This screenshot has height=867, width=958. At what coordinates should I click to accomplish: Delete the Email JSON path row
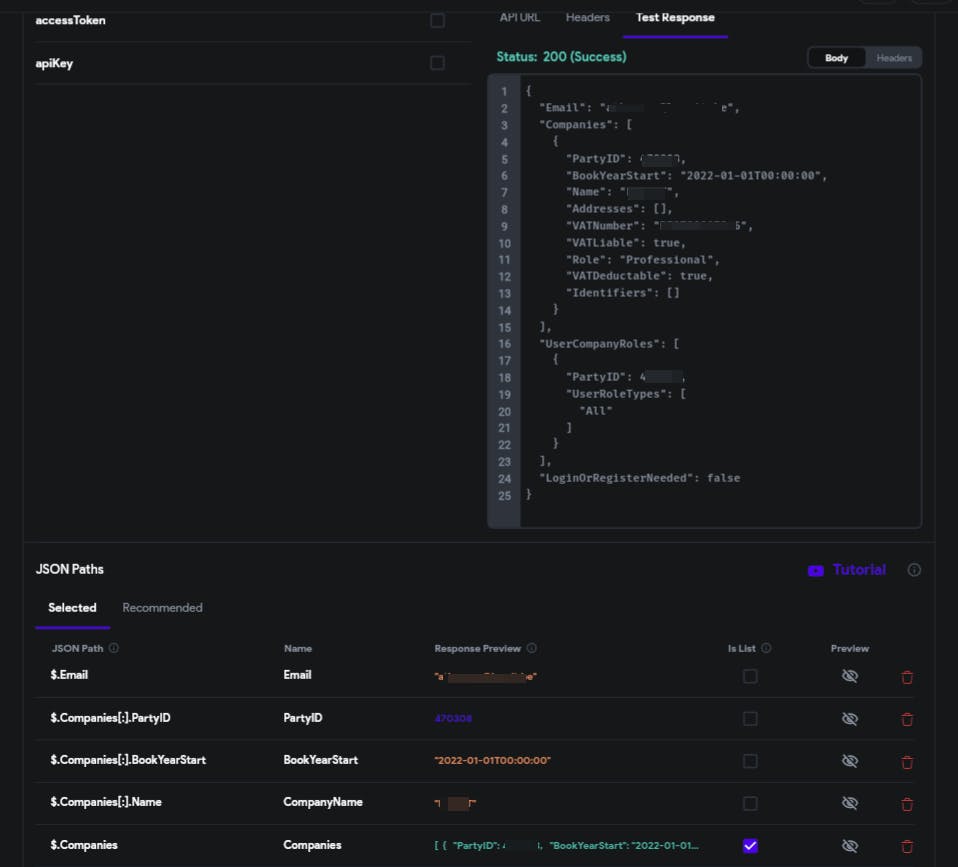pyautogui.click(x=907, y=677)
